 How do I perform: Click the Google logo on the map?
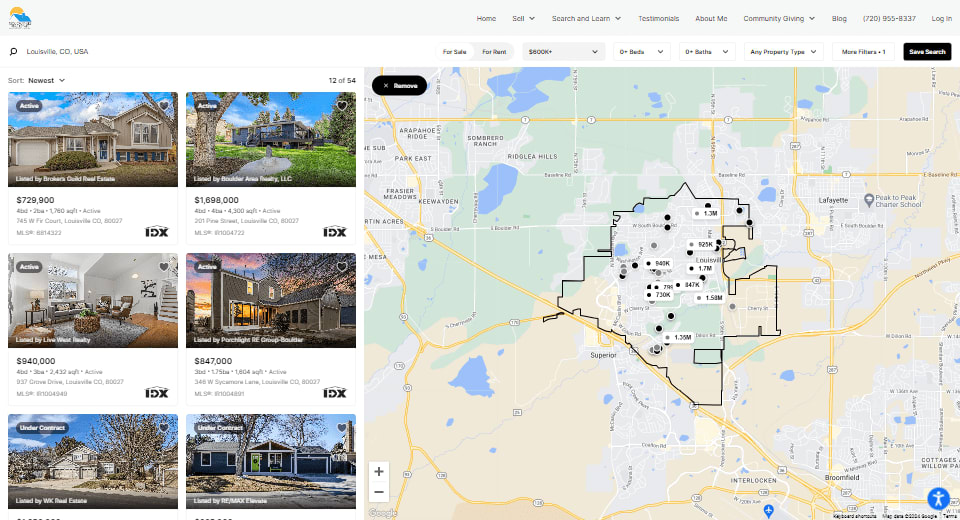(383, 513)
